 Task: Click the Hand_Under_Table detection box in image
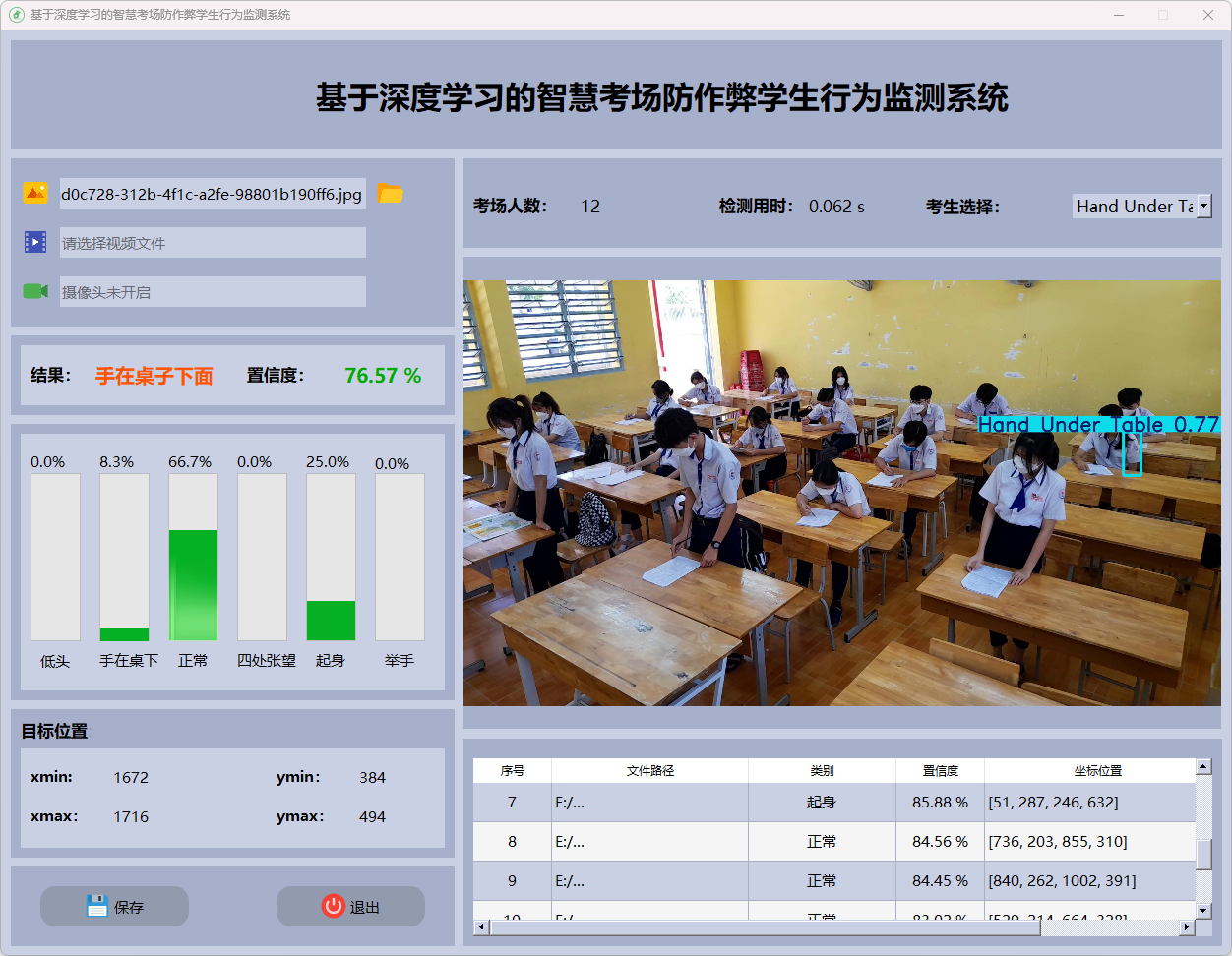pyautogui.click(x=1132, y=453)
